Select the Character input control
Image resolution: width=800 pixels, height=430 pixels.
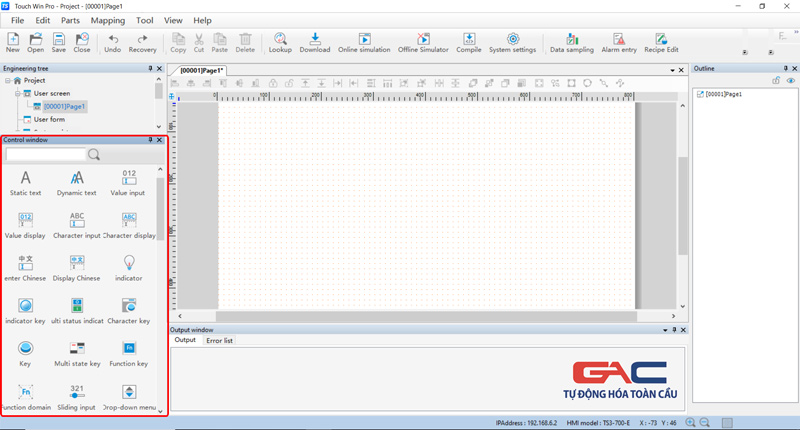pyautogui.click(x=77, y=226)
